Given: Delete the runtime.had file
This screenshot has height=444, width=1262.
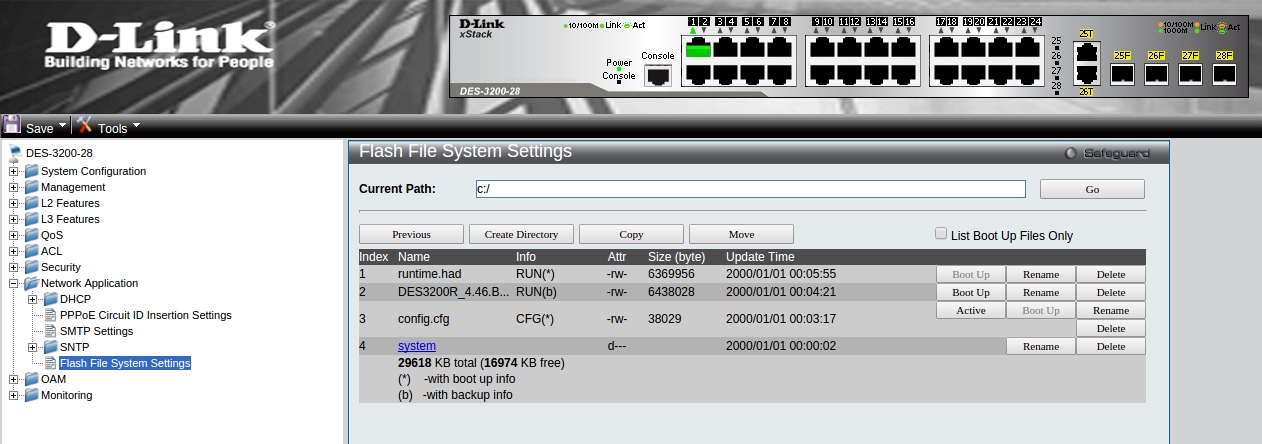Looking at the screenshot, I should click(1110, 274).
